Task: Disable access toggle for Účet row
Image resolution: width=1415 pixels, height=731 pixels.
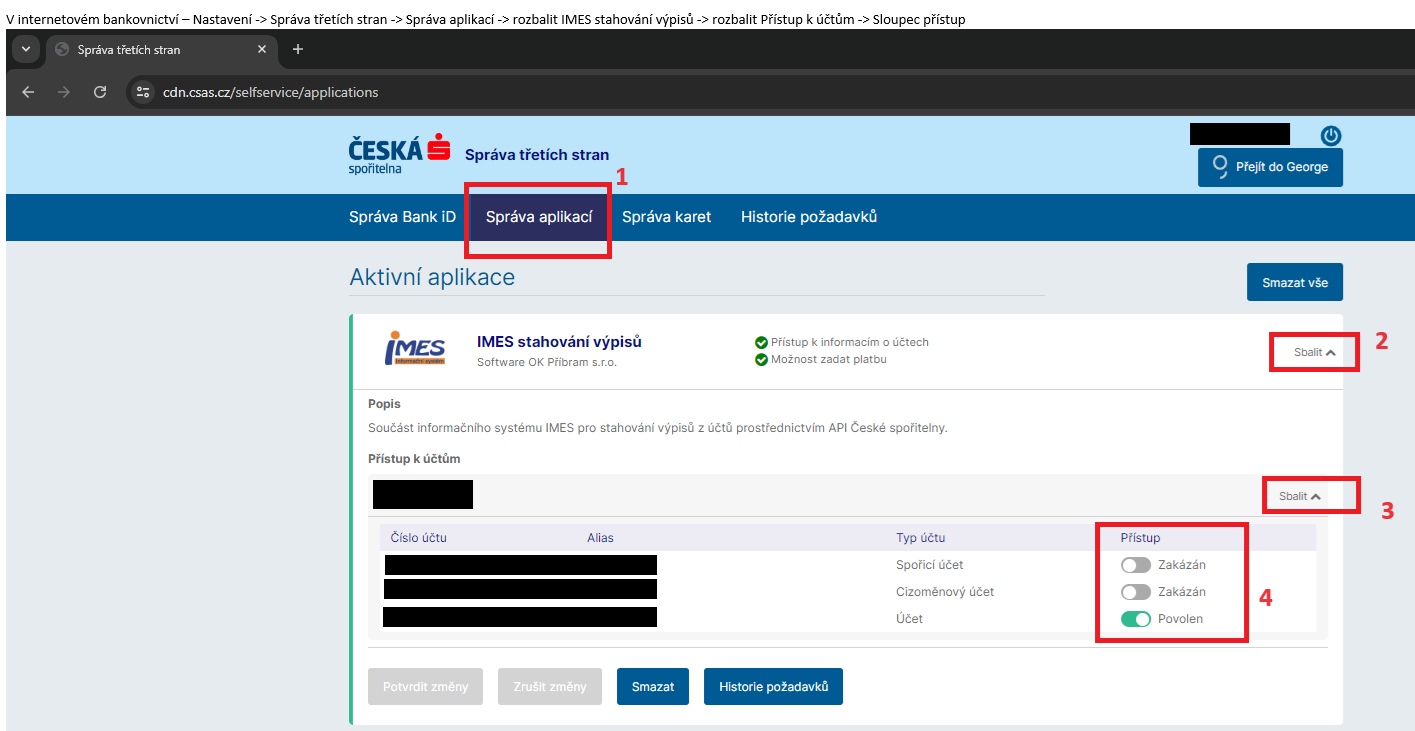Action: (1136, 619)
